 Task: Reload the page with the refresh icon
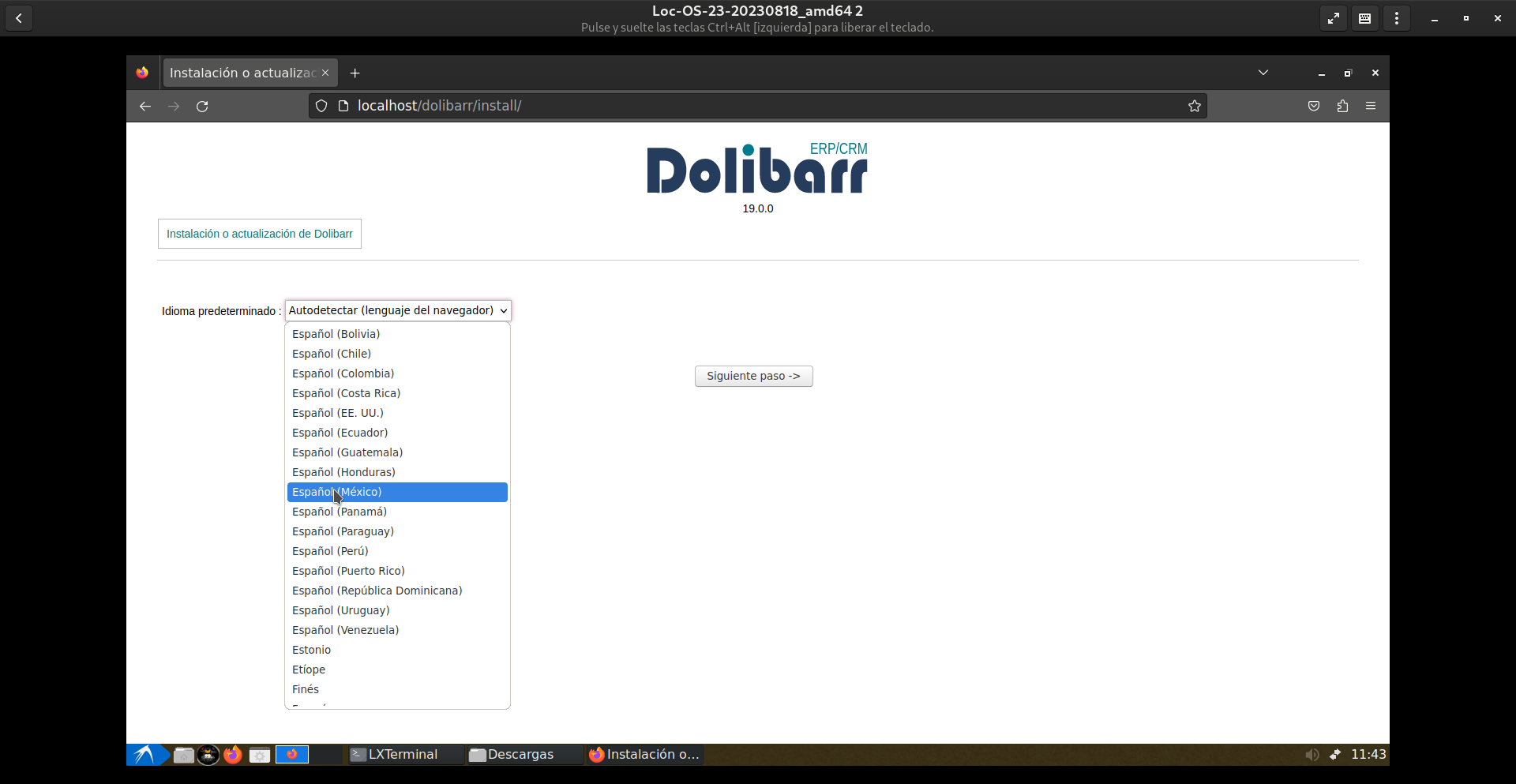(x=202, y=106)
